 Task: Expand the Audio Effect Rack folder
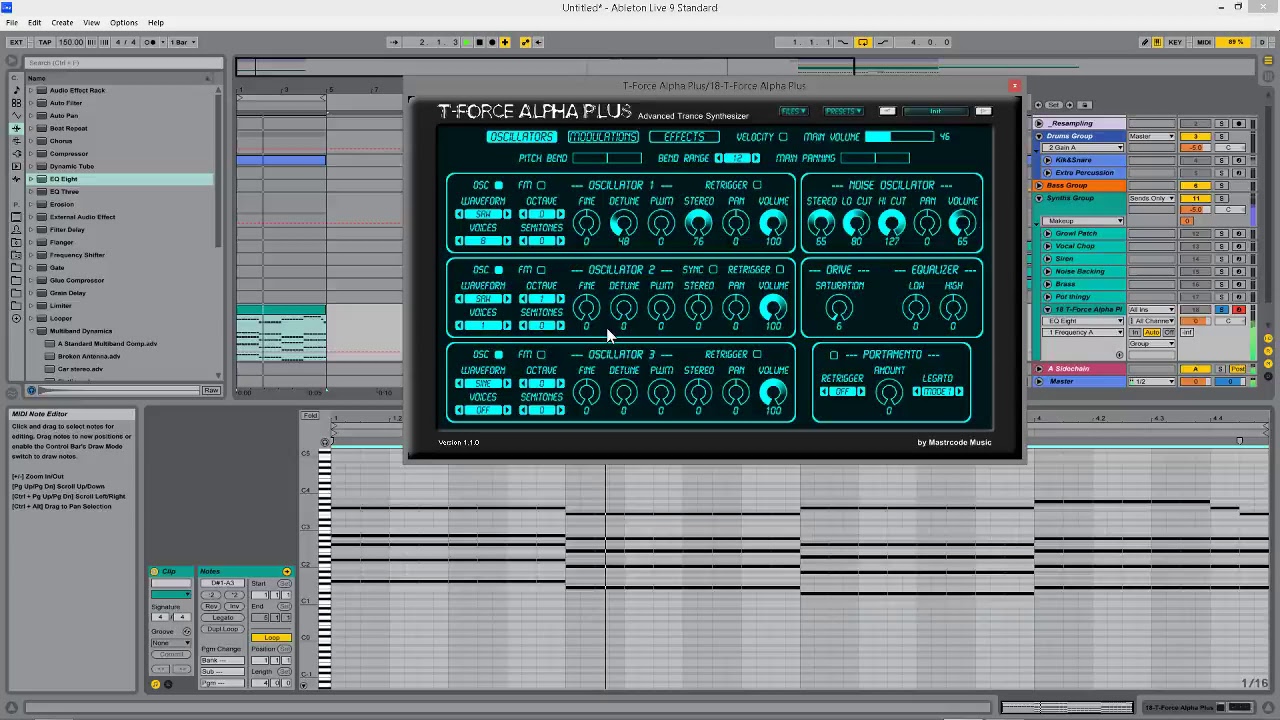pyautogui.click(x=30, y=90)
